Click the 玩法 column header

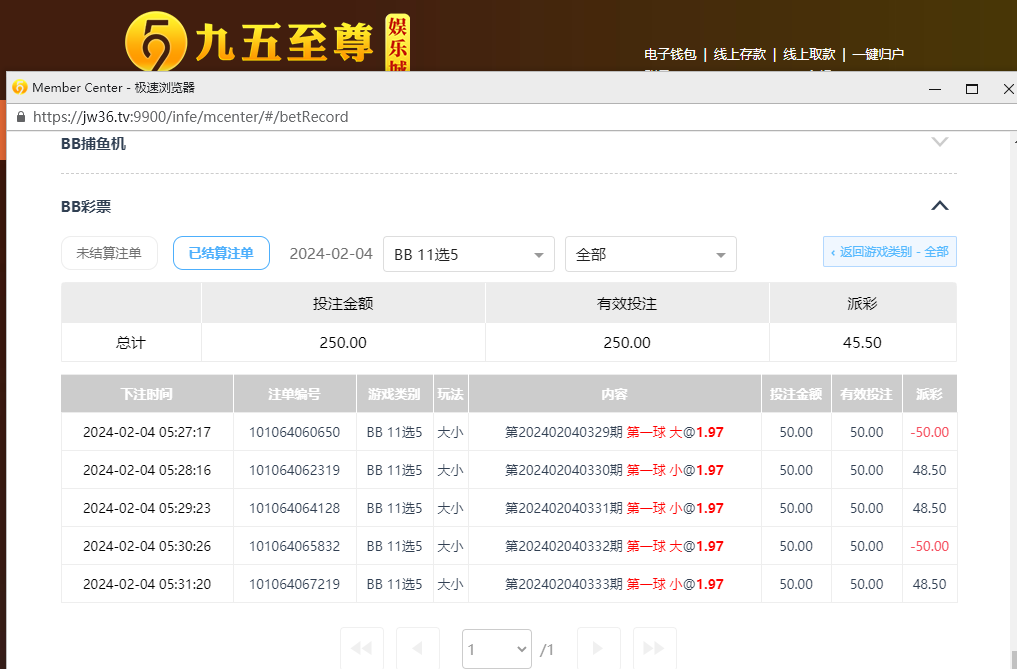click(x=451, y=394)
